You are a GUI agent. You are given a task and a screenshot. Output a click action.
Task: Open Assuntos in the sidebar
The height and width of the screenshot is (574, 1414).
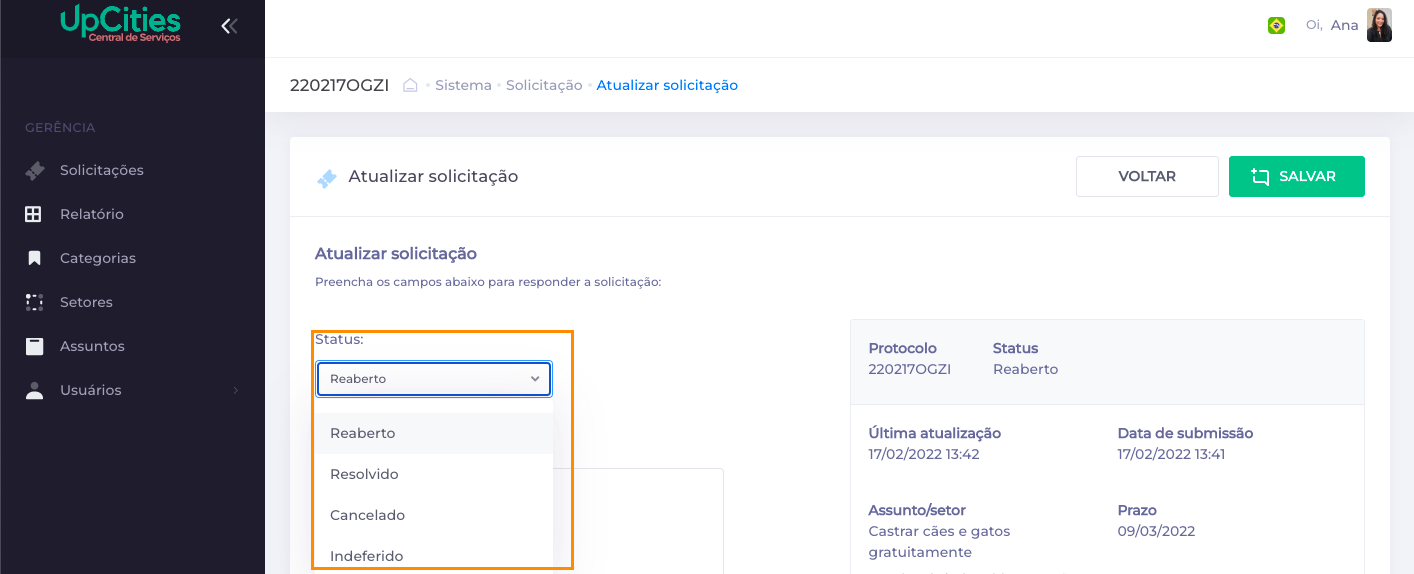click(x=92, y=346)
